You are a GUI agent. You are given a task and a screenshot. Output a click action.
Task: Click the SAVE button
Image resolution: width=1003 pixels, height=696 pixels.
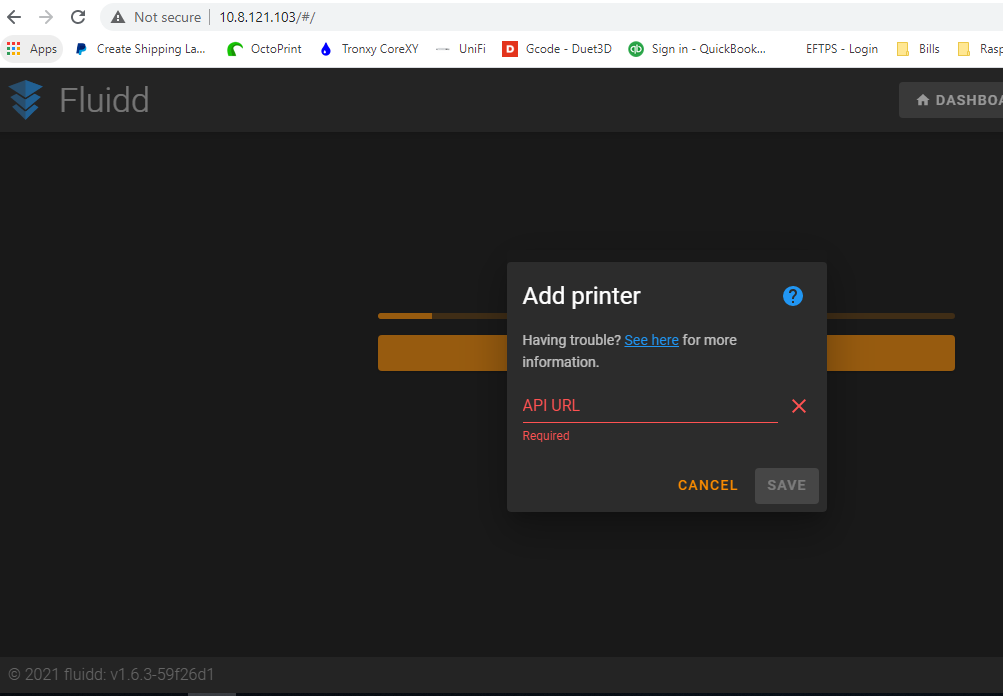click(786, 485)
